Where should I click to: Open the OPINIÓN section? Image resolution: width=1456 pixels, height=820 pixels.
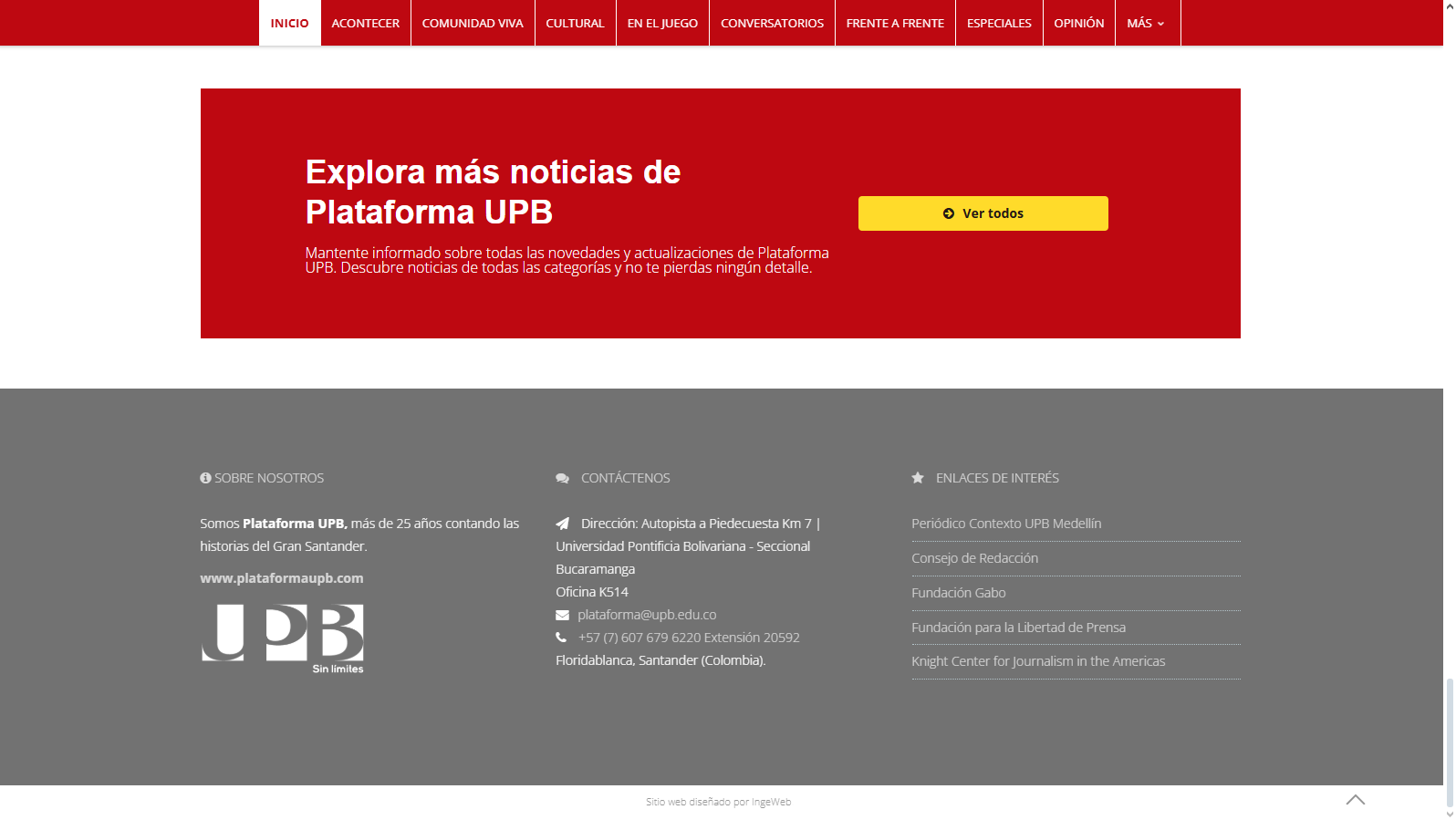coord(1078,23)
